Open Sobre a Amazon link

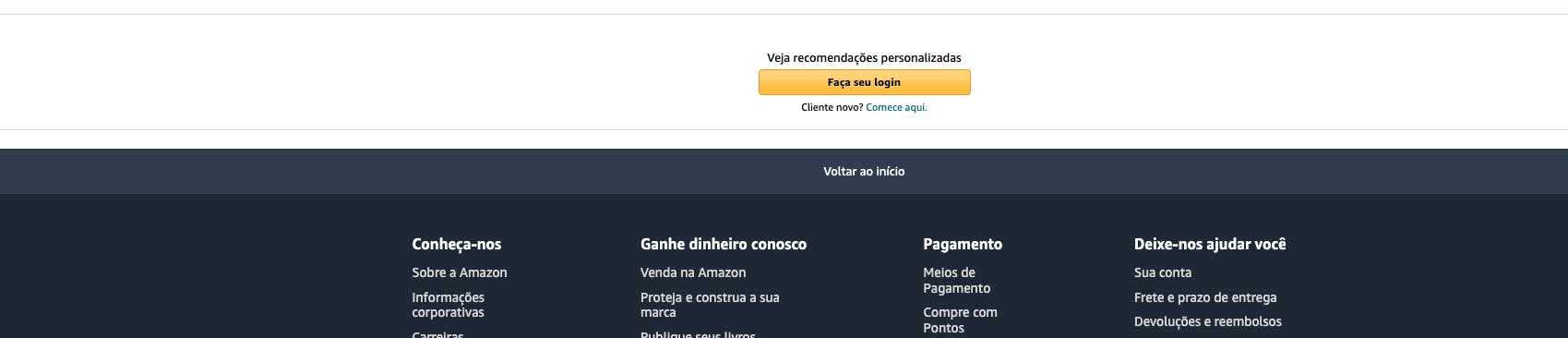pos(460,272)
